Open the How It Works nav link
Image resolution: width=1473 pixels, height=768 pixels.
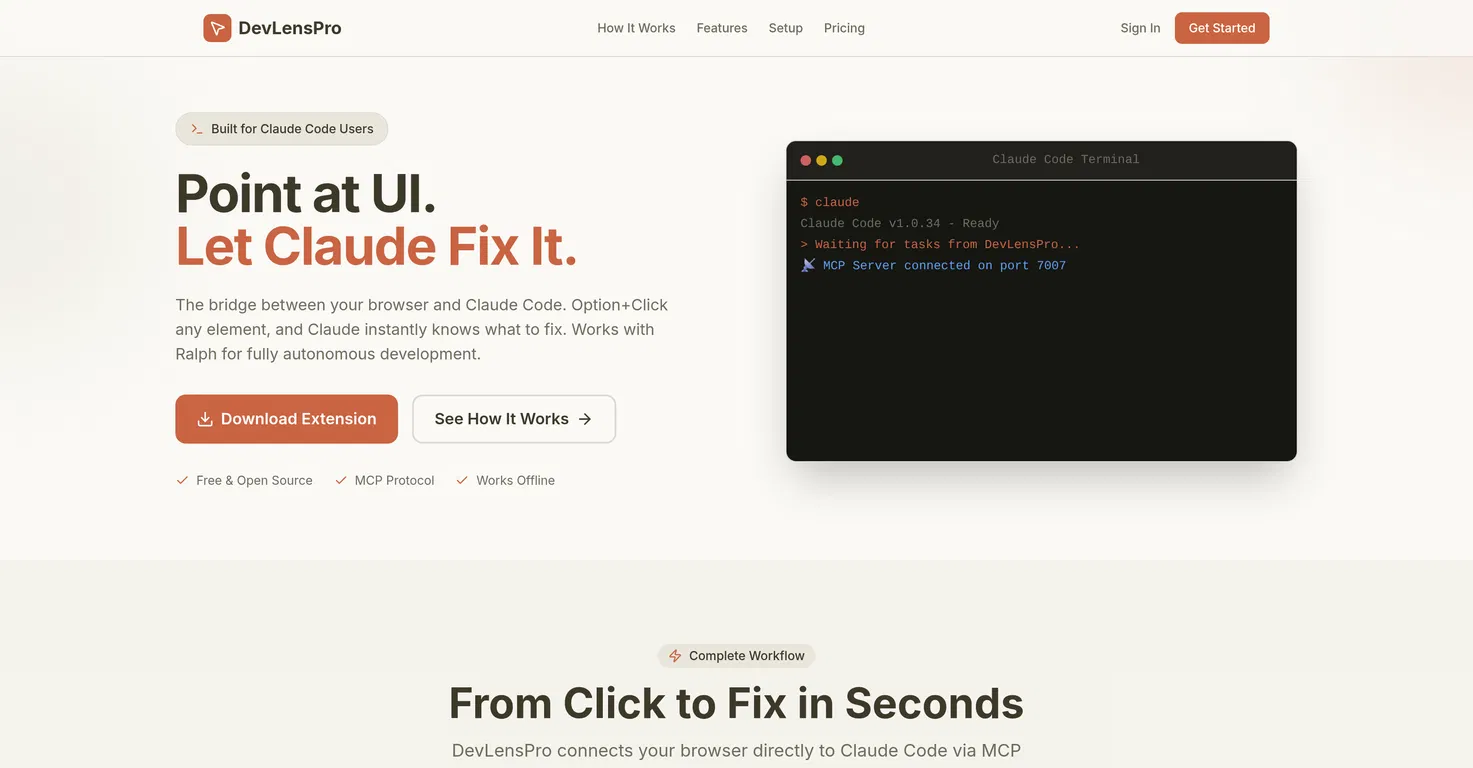[x=636, y=28]
